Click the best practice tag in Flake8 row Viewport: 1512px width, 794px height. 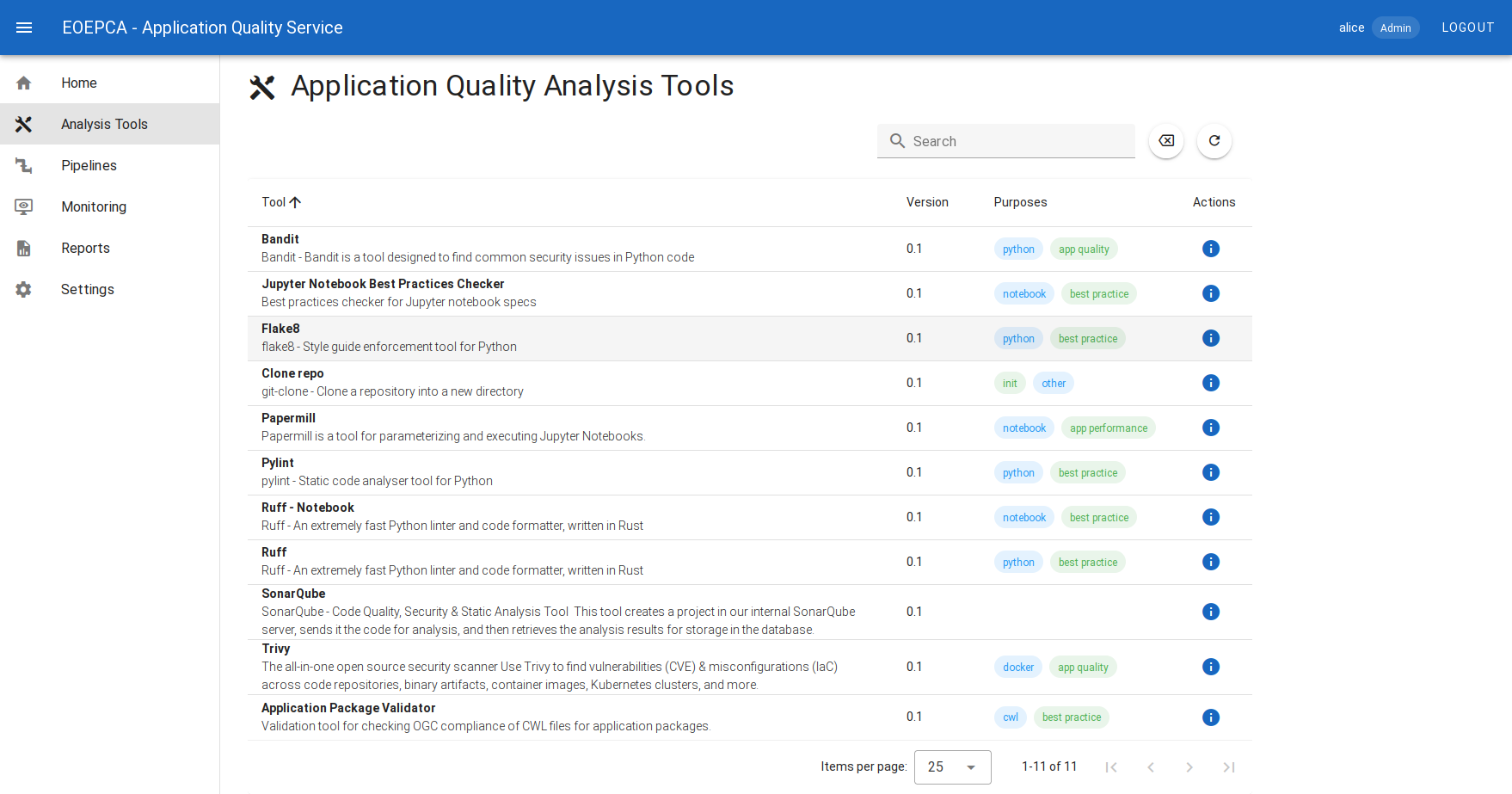click(1088, 339)
